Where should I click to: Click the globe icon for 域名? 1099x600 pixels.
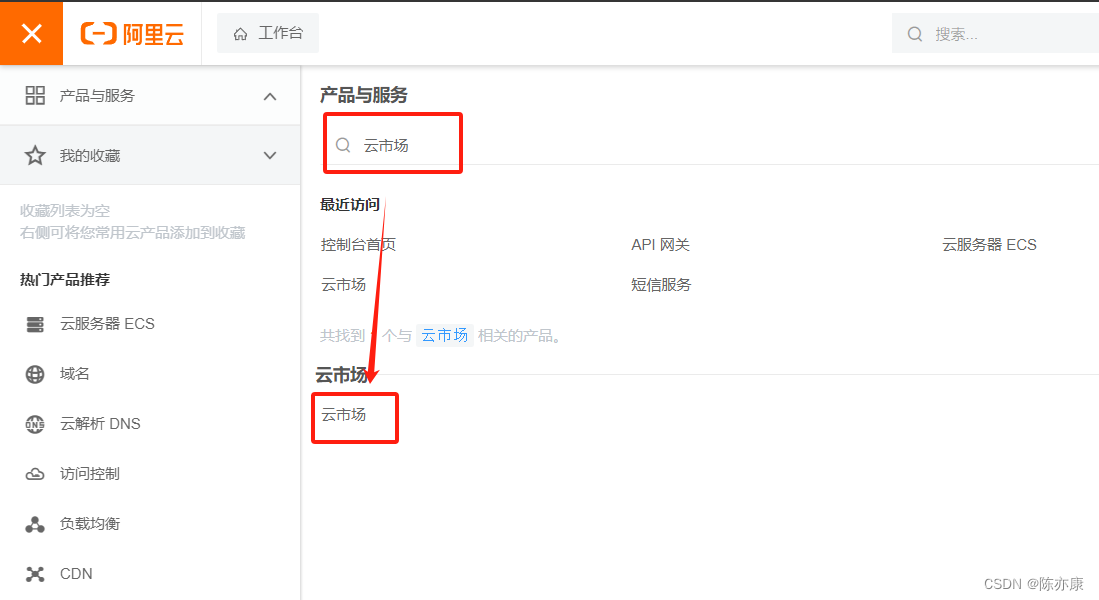pyautogui.click(x=35, y=374)
